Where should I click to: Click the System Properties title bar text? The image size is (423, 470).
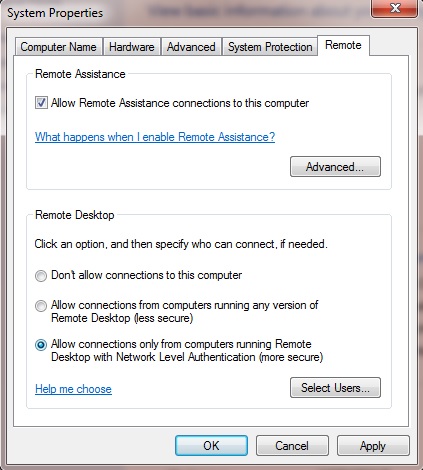[55, 13]
